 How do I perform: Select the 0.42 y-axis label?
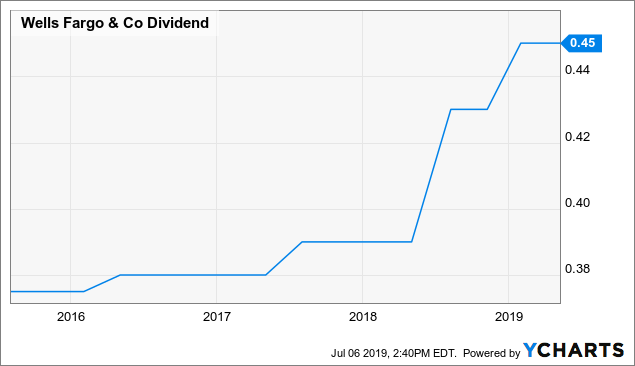pyautogui.click(x=577, y=137)
